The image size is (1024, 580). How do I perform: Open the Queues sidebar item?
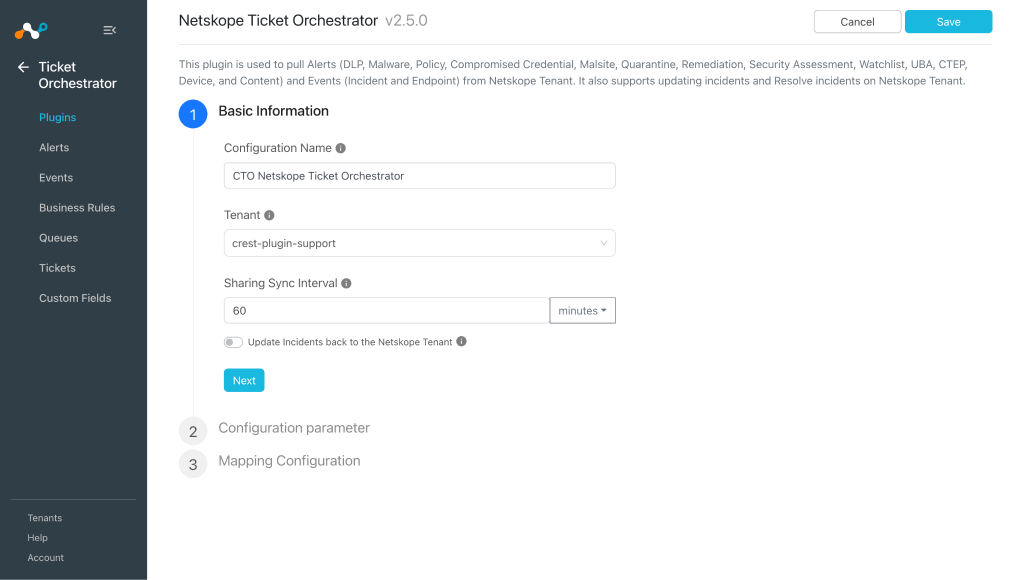(58, 238)
